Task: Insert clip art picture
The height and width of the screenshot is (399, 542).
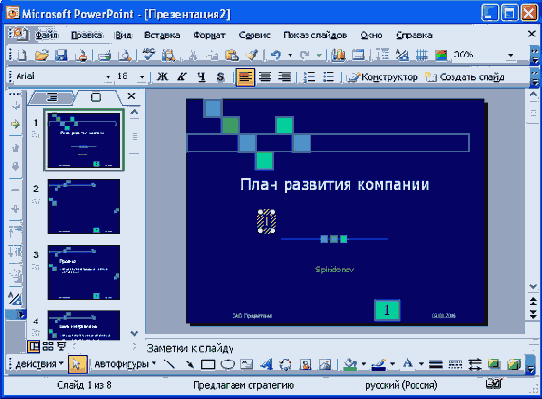Action: tap(306, 364)
